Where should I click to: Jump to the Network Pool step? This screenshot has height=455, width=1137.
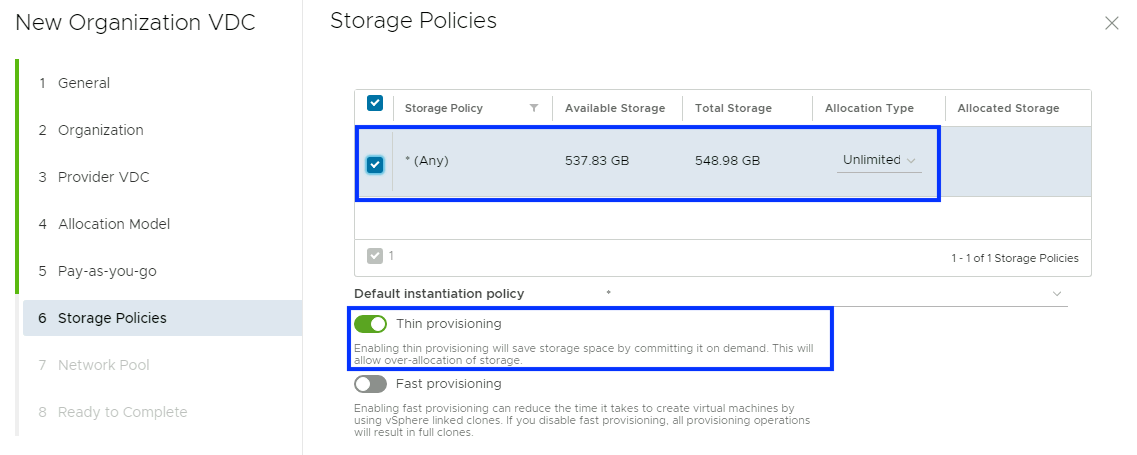coord(103,365)
